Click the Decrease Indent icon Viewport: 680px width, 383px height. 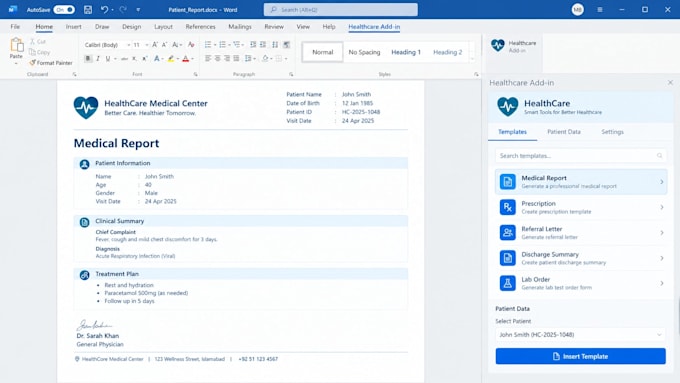(x=253, y=45)
